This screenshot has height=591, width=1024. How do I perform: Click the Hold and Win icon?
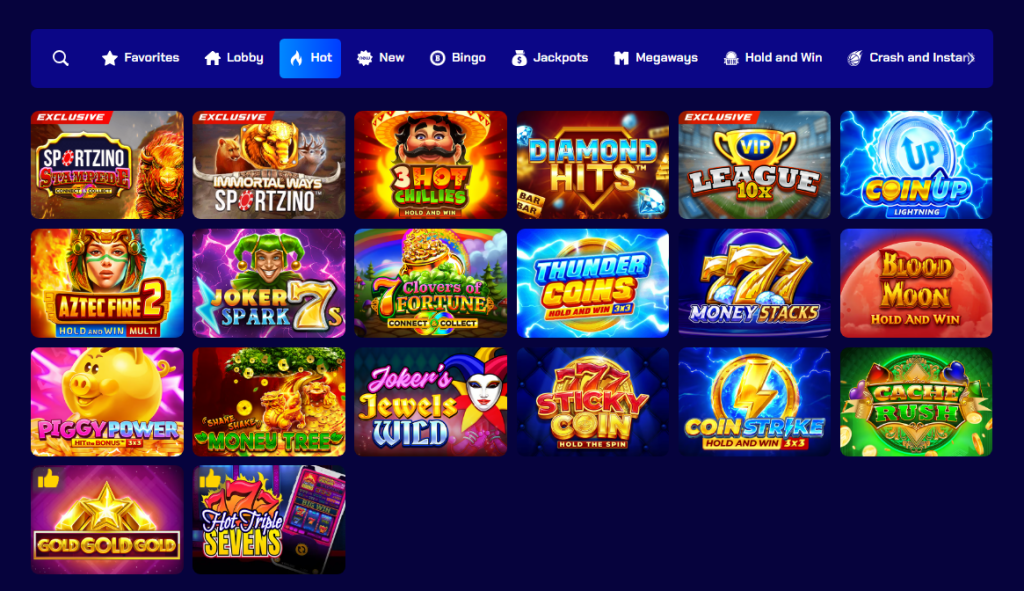pos(731,58)
